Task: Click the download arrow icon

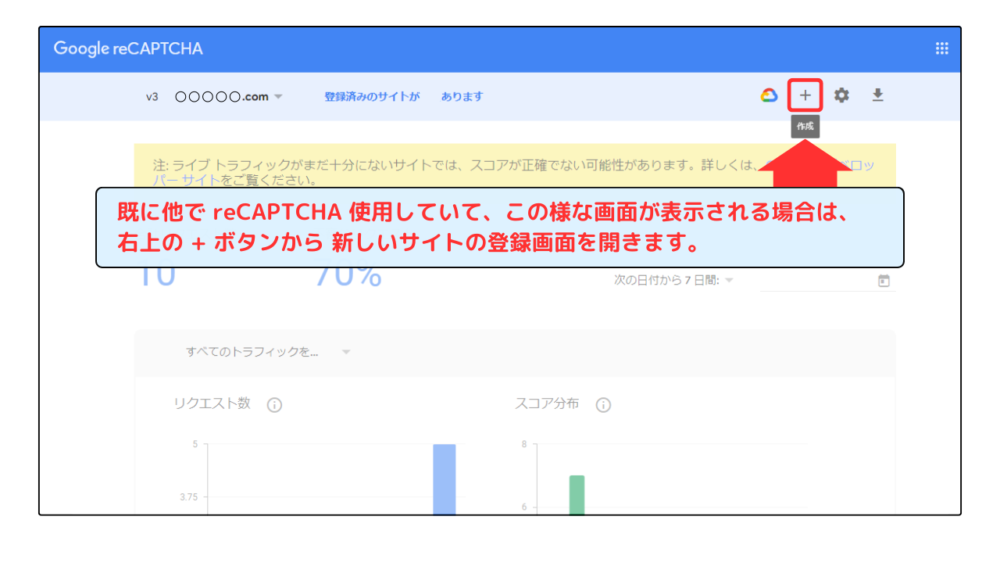Action: click(878, 95)
